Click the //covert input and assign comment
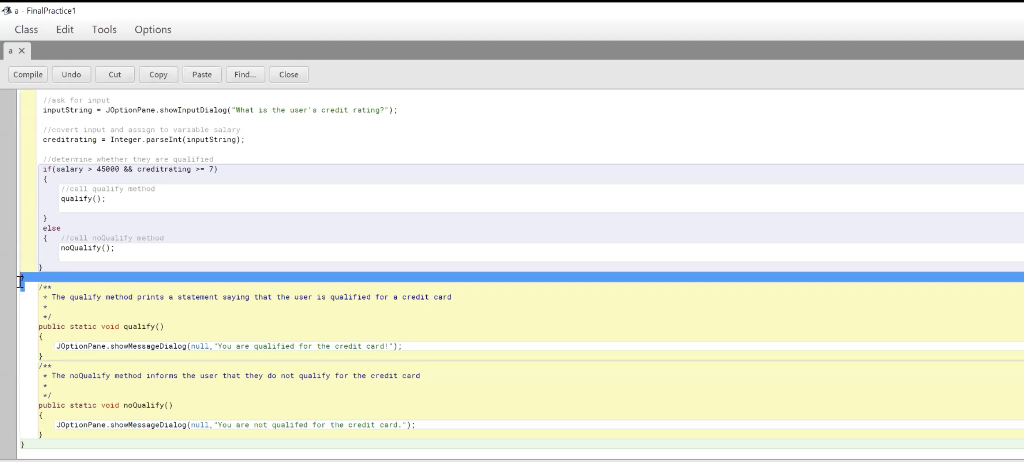 pos(142,129)
